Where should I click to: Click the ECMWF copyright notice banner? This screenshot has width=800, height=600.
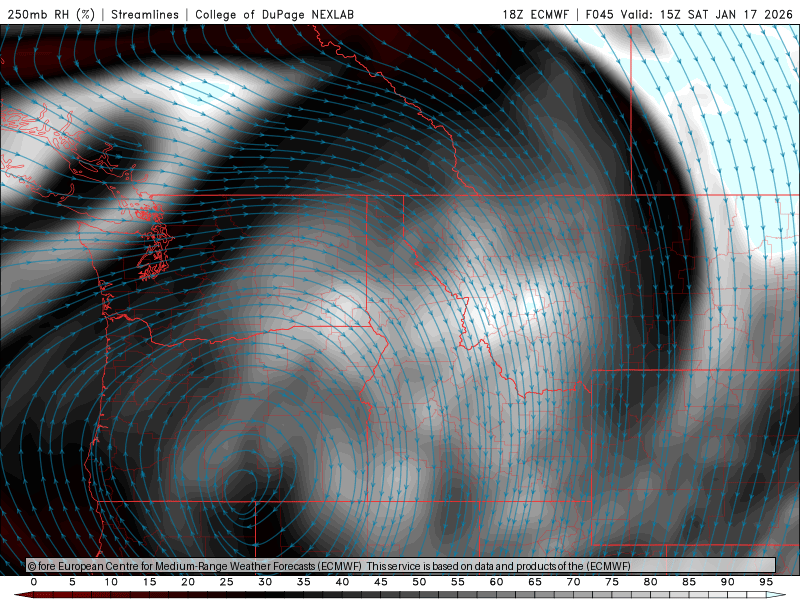pos(401,566)
